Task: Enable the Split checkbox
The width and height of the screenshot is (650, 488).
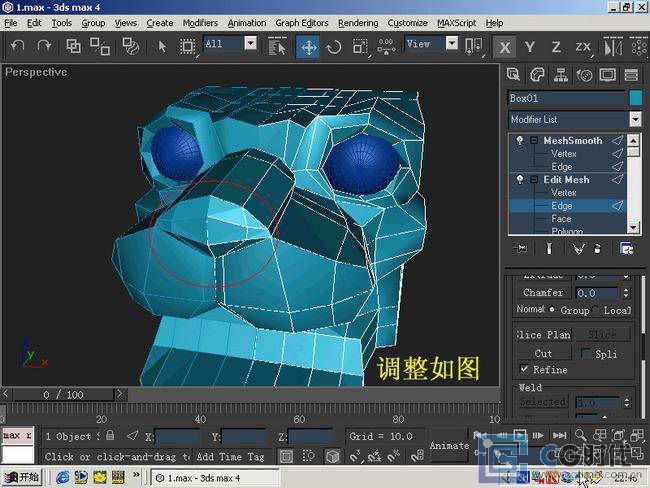Action: [x=588, y=353]
